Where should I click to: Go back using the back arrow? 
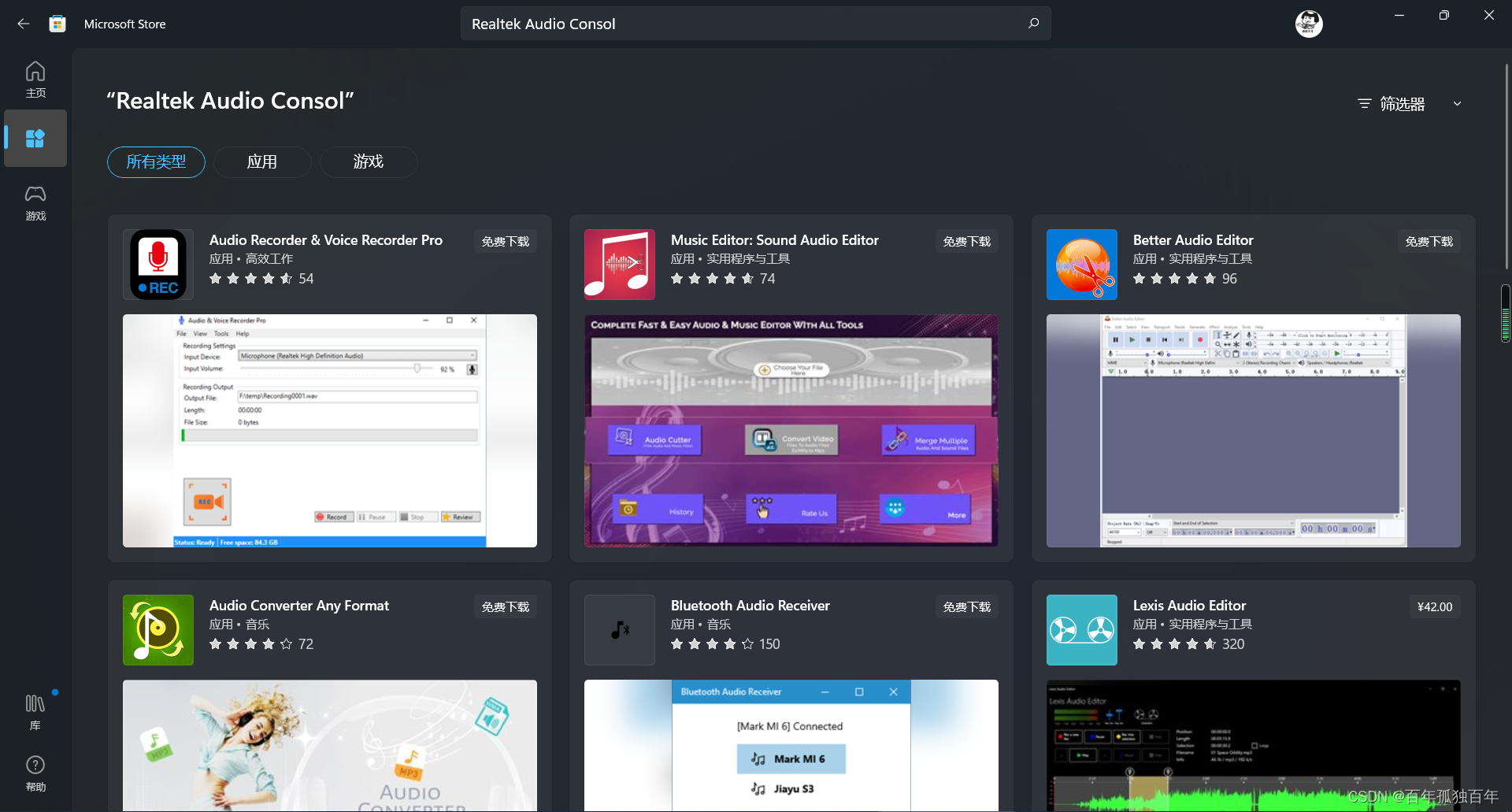pos(24,24)
